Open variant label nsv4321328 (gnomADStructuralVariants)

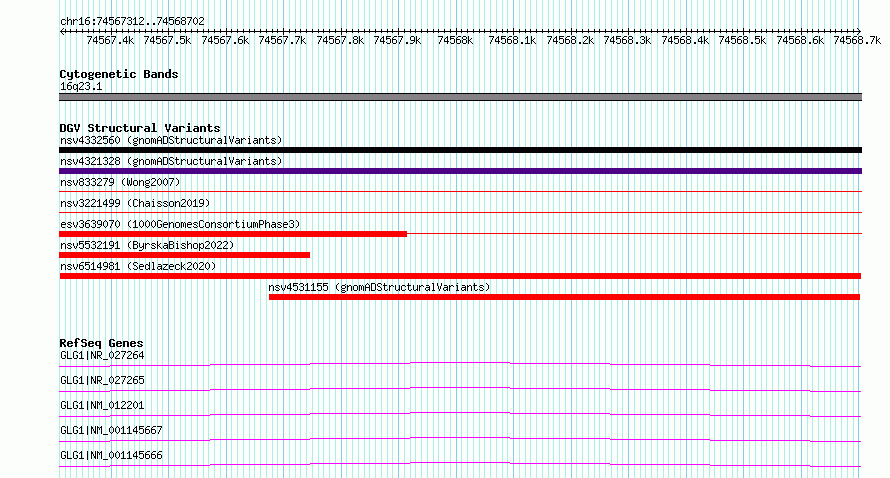click(x=171, y=161)
